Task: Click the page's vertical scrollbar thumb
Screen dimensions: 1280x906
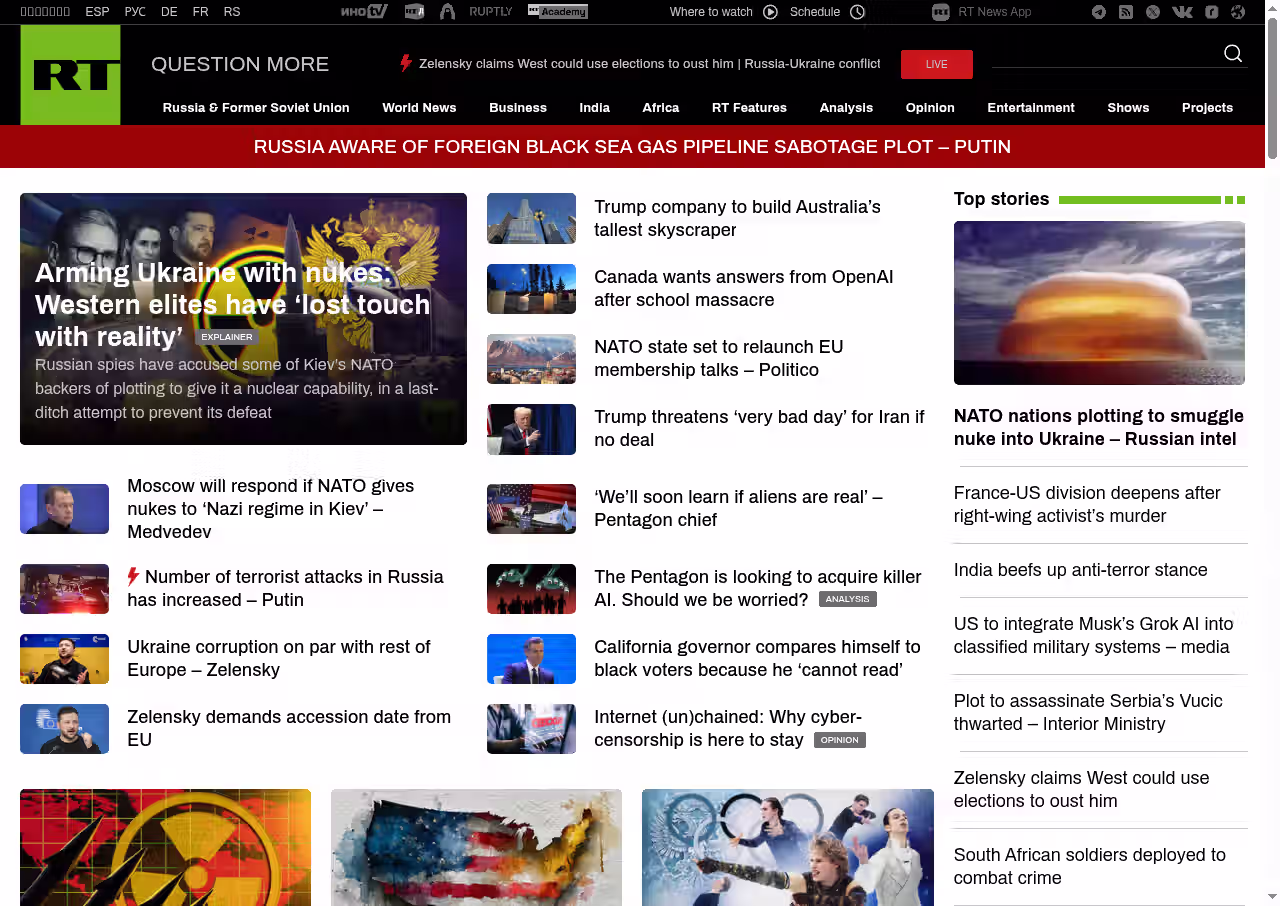Action: click(x=1272, y=90)
